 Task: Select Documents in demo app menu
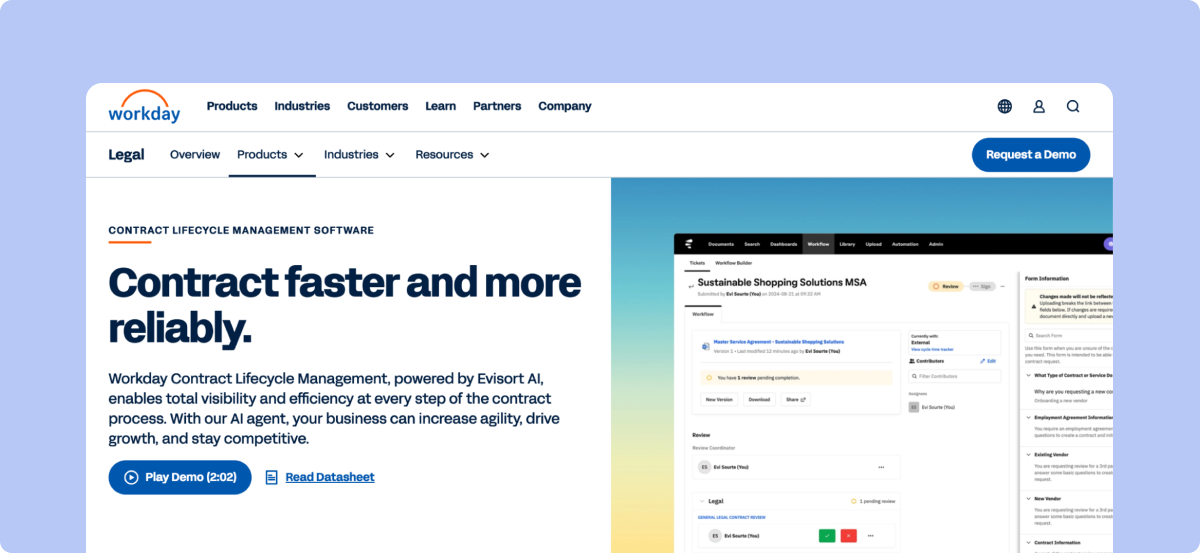pyautogui.click(x=721, y=244)
